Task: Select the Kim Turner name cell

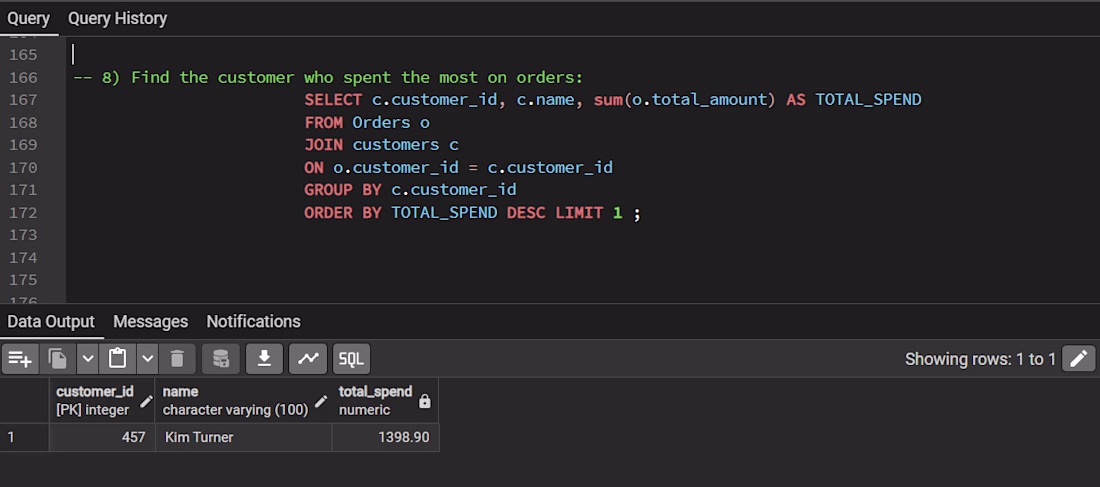Action: (243, 437)
